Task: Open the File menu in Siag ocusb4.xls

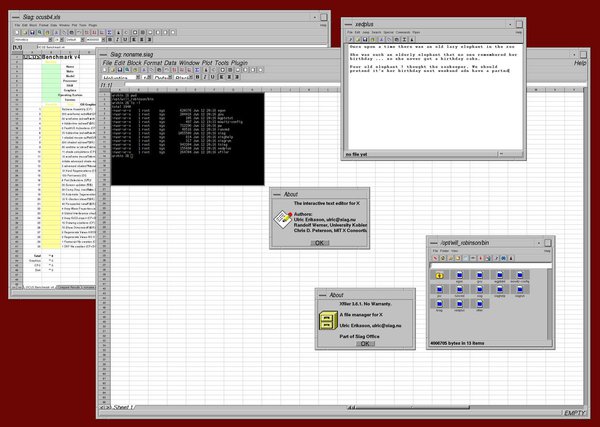Action: tap(17, 25)
